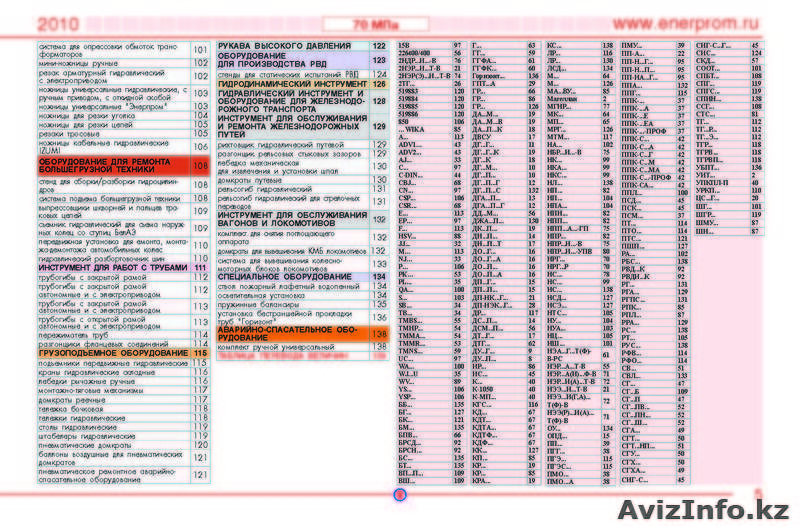Select СПЕЦИАЛЬНОЕ ОБОРУДОВАНИЕ heading
Image resolution: width=800 pixels, height=526 pixels.
tap(290, 276)
